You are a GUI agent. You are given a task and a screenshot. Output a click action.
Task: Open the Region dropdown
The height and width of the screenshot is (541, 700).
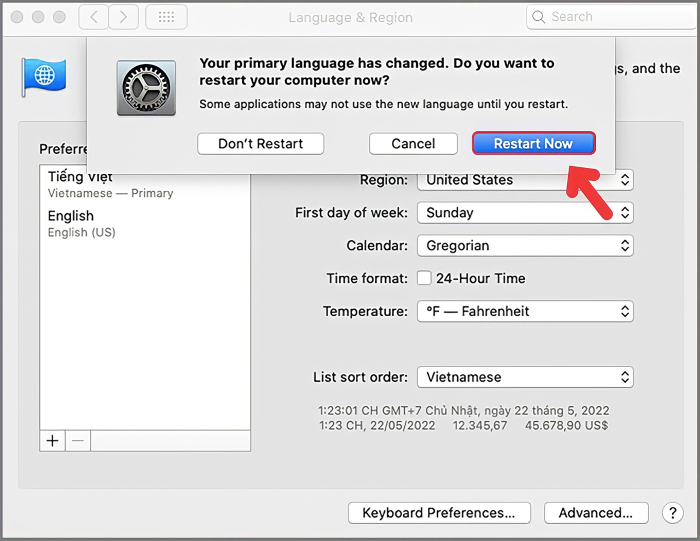pyautogui.click(x=525, y=180)
